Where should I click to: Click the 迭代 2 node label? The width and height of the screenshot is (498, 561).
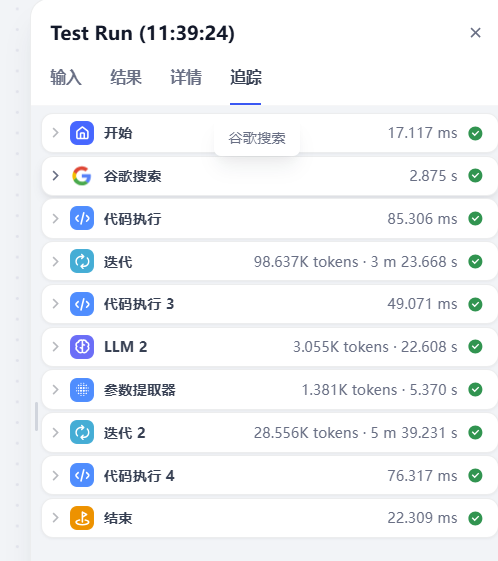point(124,433)
